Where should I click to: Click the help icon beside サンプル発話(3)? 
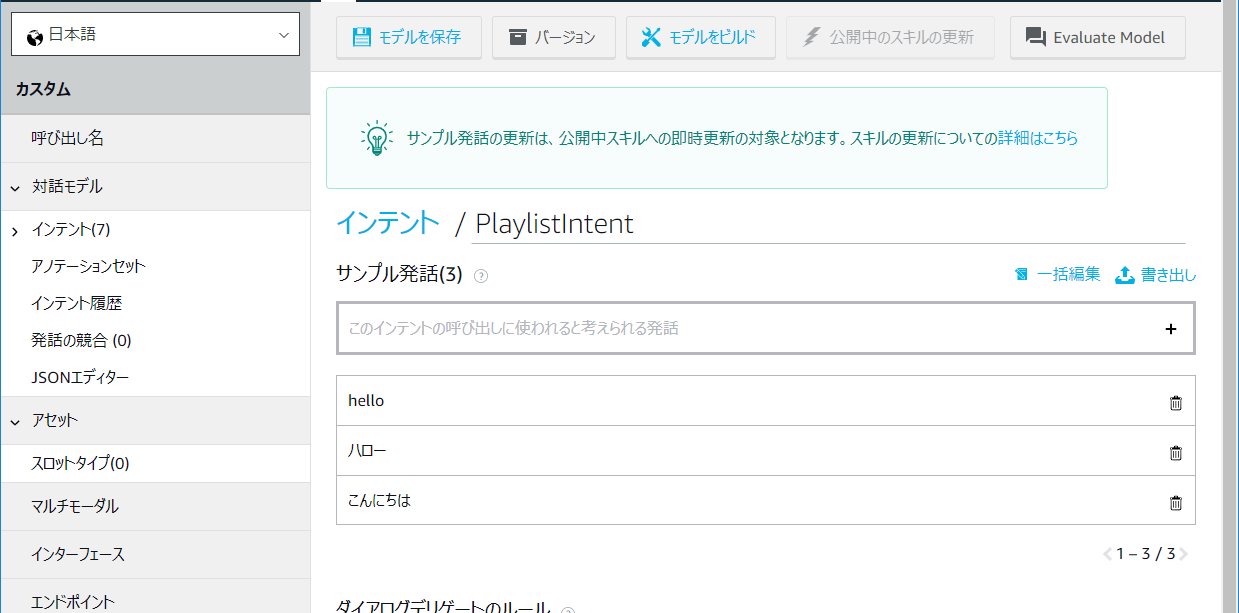click(480, 276)
